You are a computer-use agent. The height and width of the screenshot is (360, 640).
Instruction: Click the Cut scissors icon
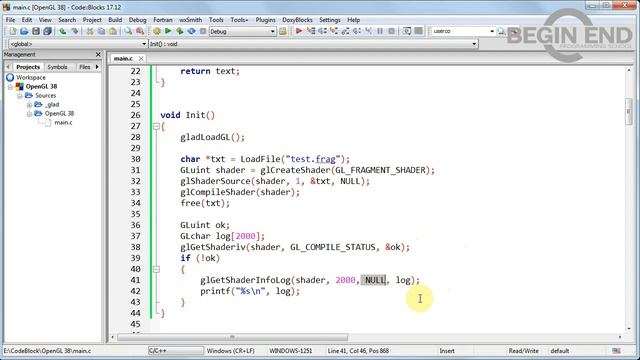90,31
